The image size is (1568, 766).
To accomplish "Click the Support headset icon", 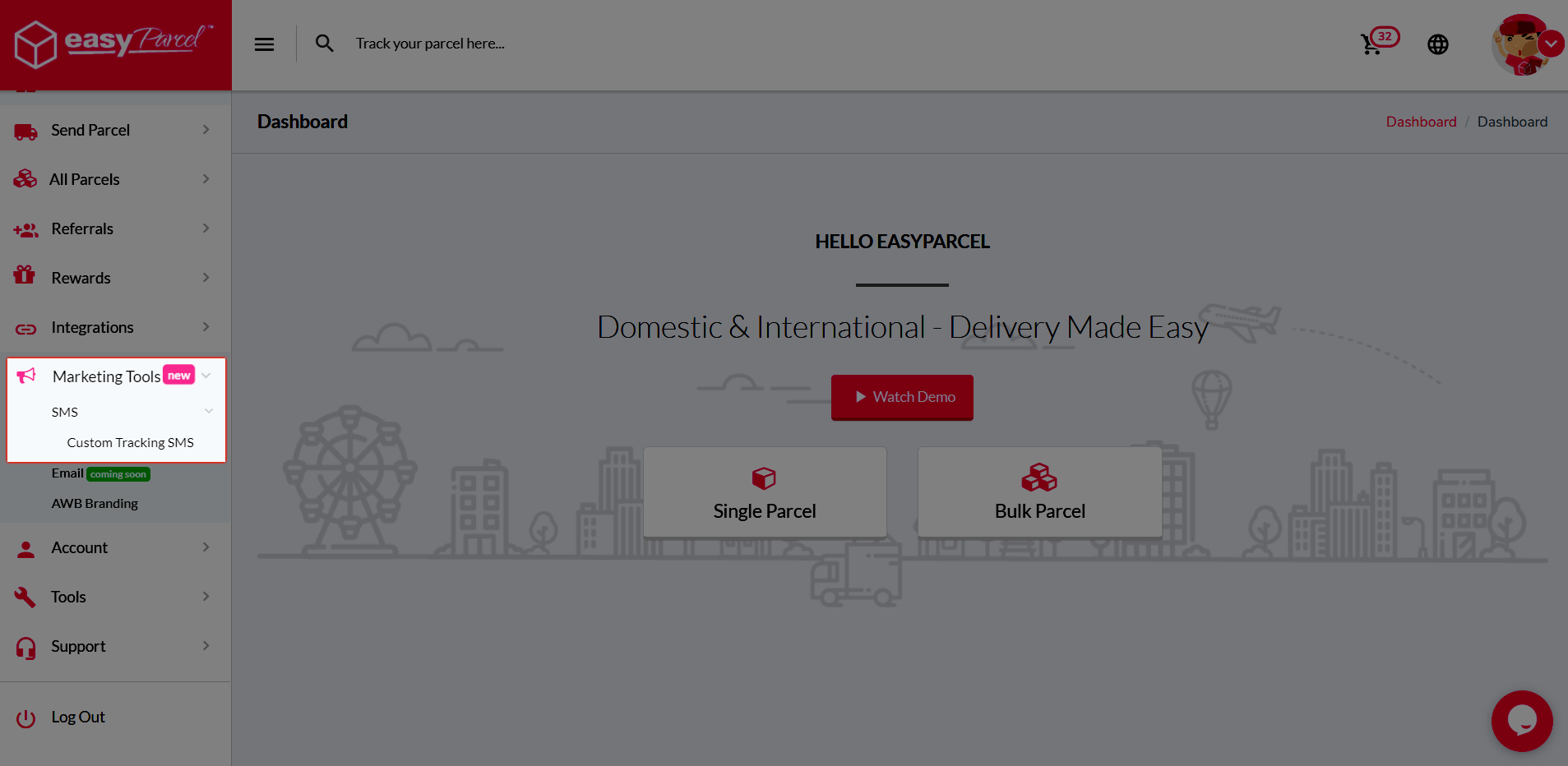I will pyautogui.click(x=25, y=647).
